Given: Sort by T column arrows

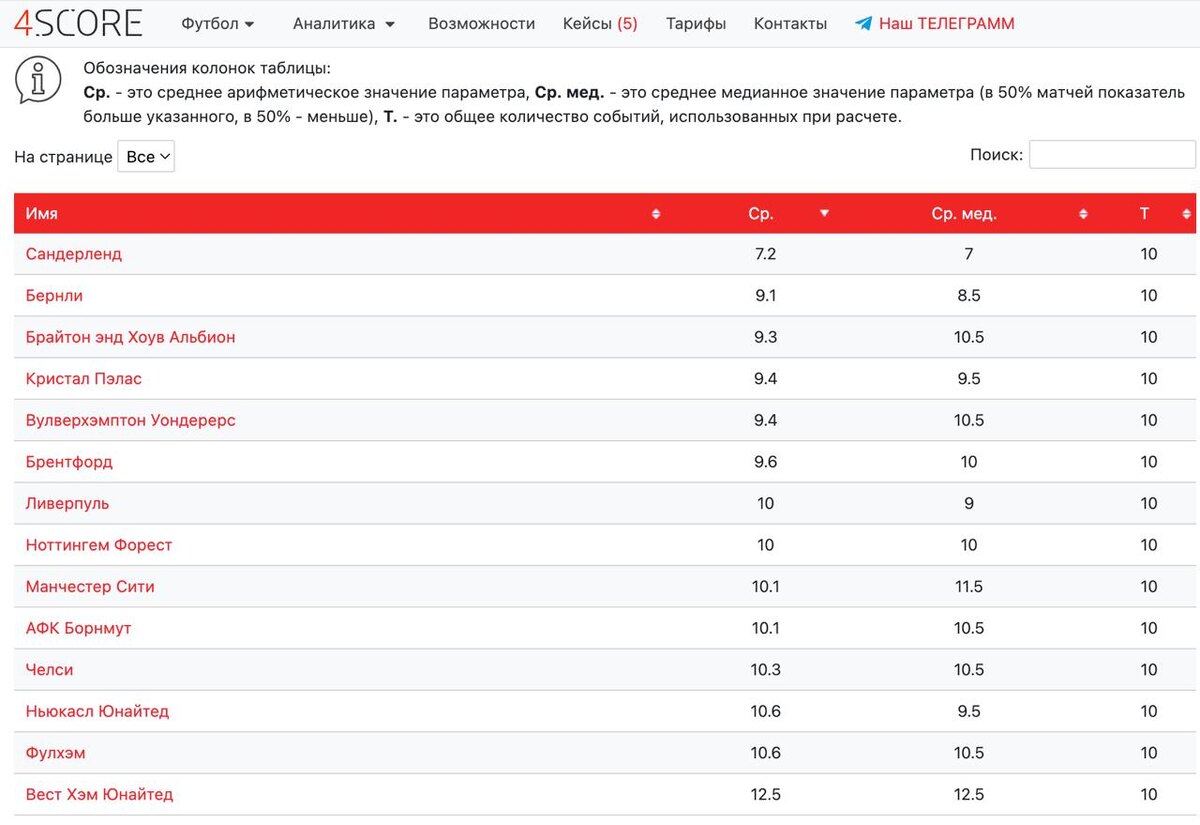Looking at the screenshot, I should (1187, 214).
